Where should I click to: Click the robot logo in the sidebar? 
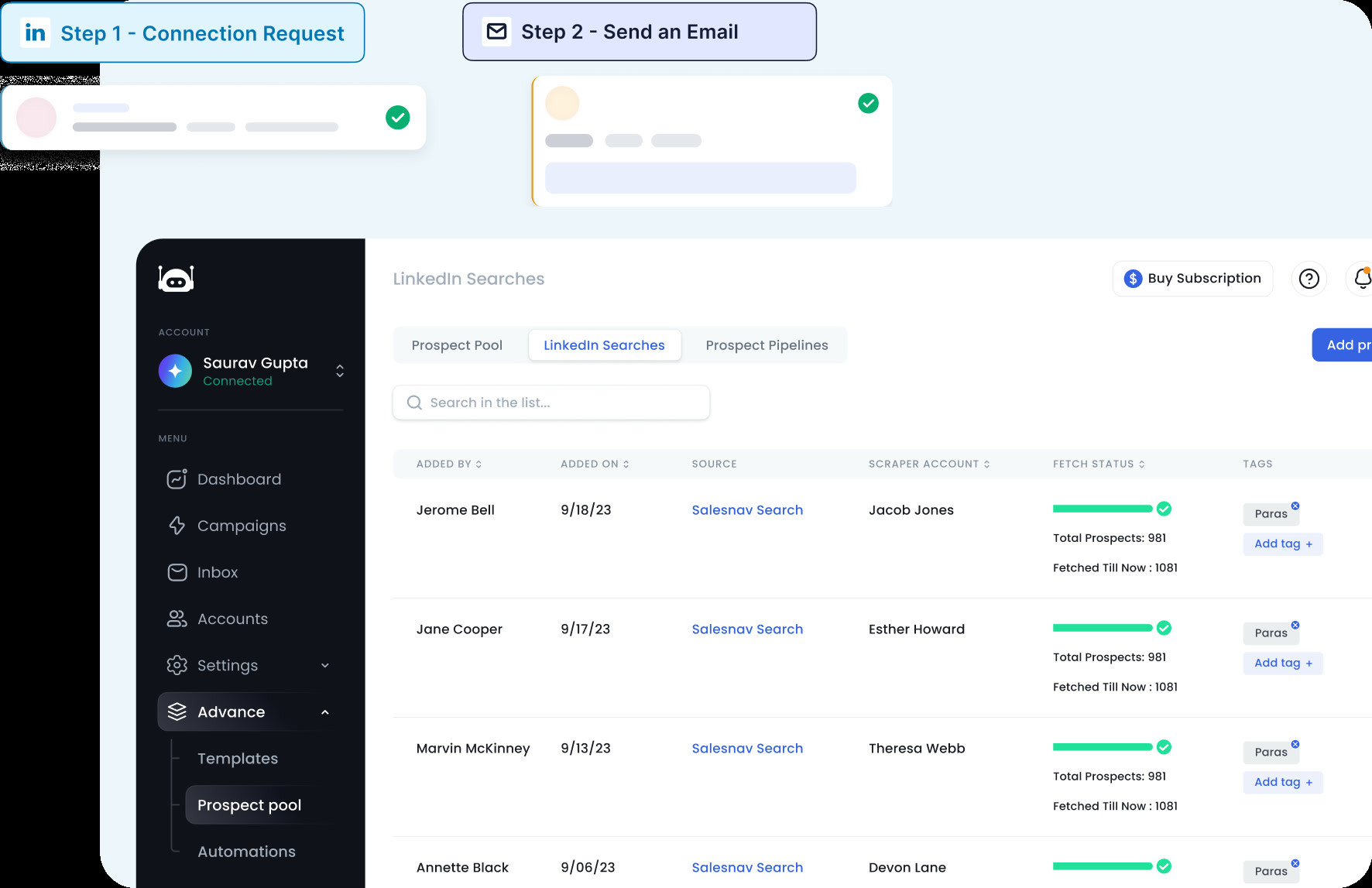coord(175,279)
